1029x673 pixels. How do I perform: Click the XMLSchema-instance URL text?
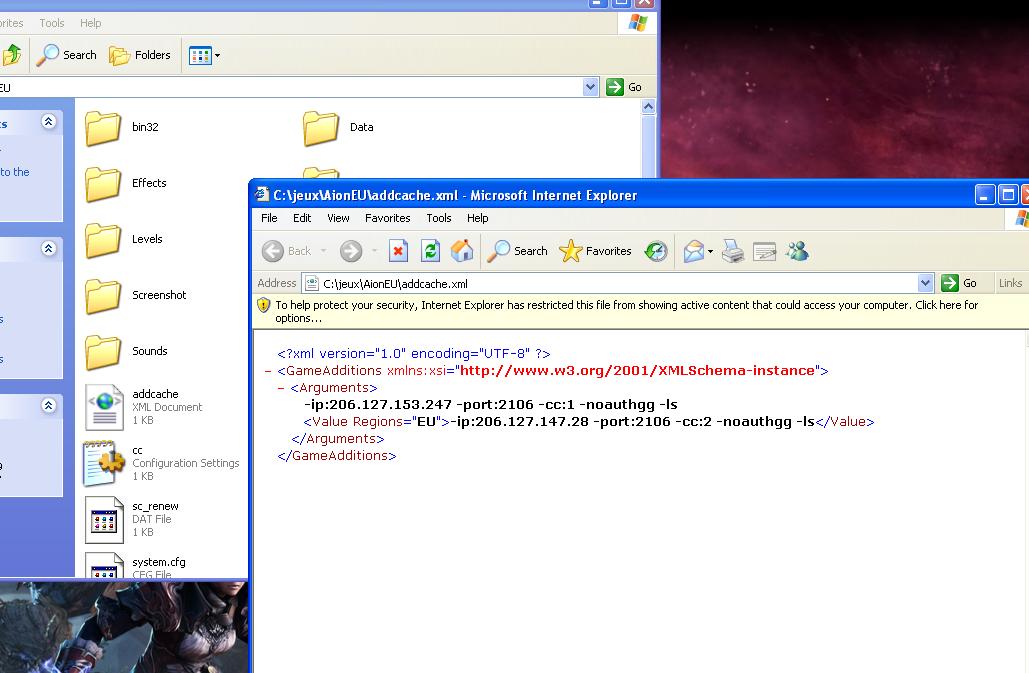637,371
